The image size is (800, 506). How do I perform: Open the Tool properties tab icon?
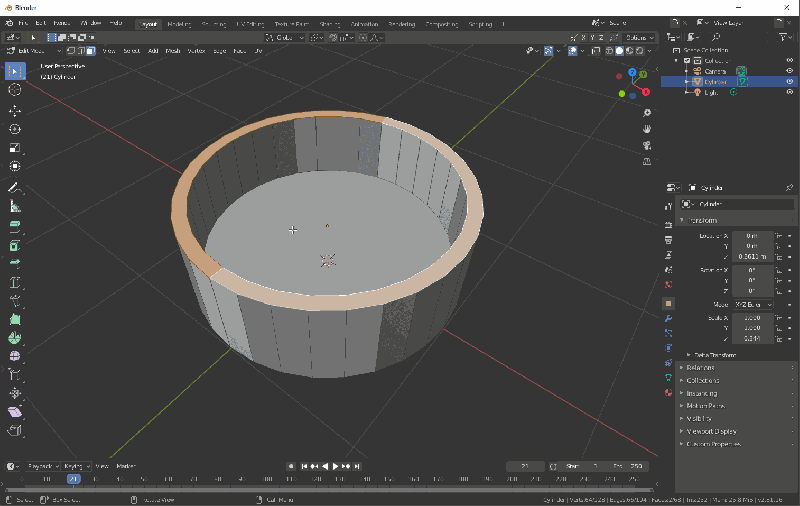(668, 207)
